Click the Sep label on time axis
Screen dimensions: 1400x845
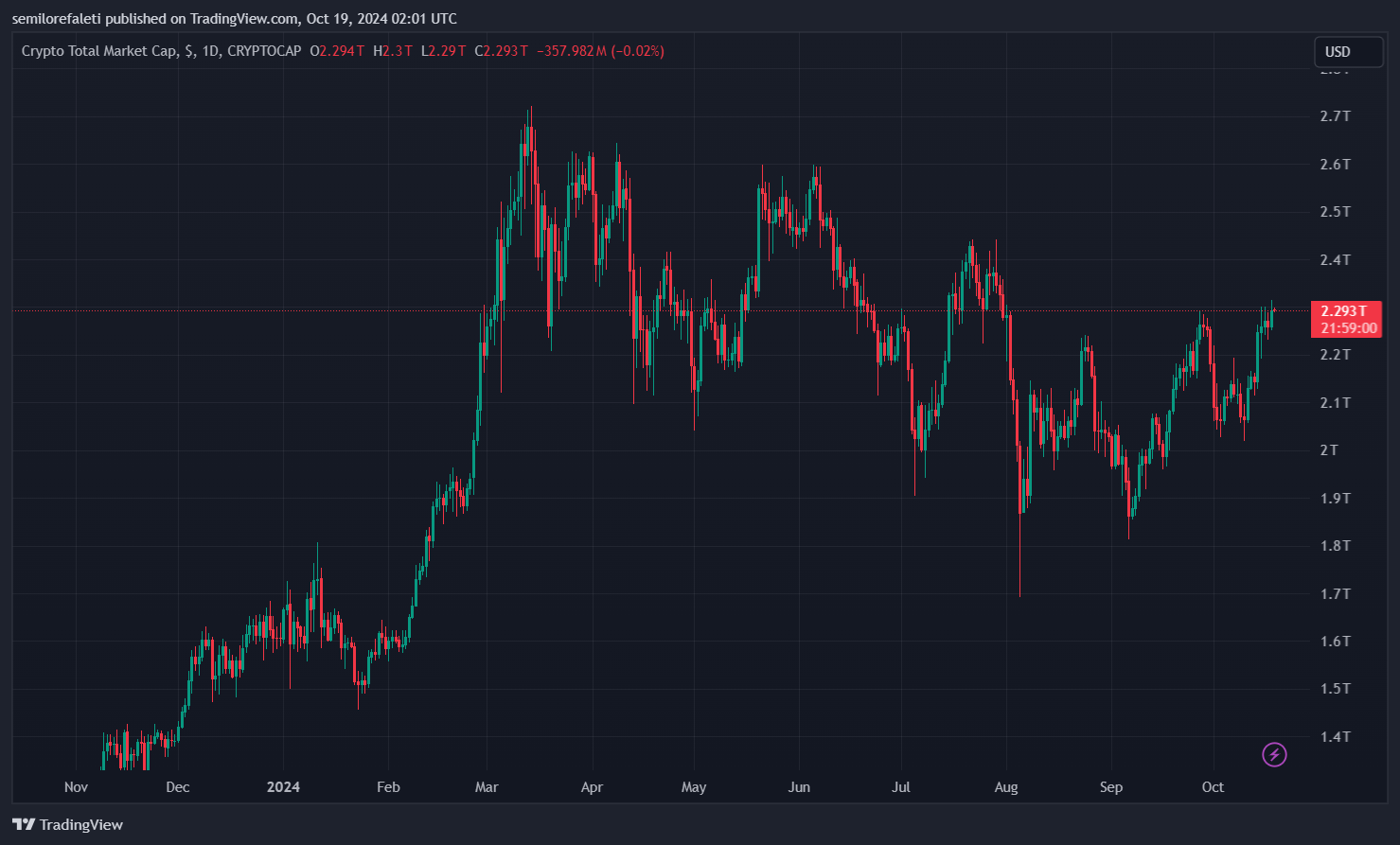pos(1111,786)
